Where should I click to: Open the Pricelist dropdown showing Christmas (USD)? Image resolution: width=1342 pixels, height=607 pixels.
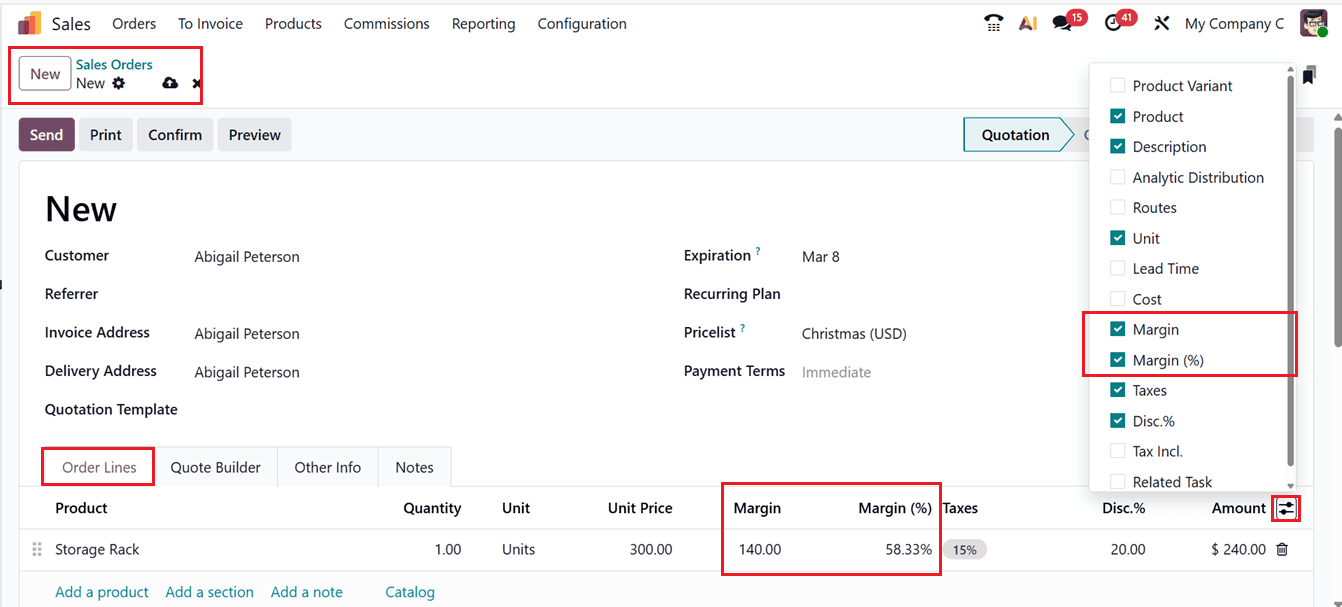854,333
